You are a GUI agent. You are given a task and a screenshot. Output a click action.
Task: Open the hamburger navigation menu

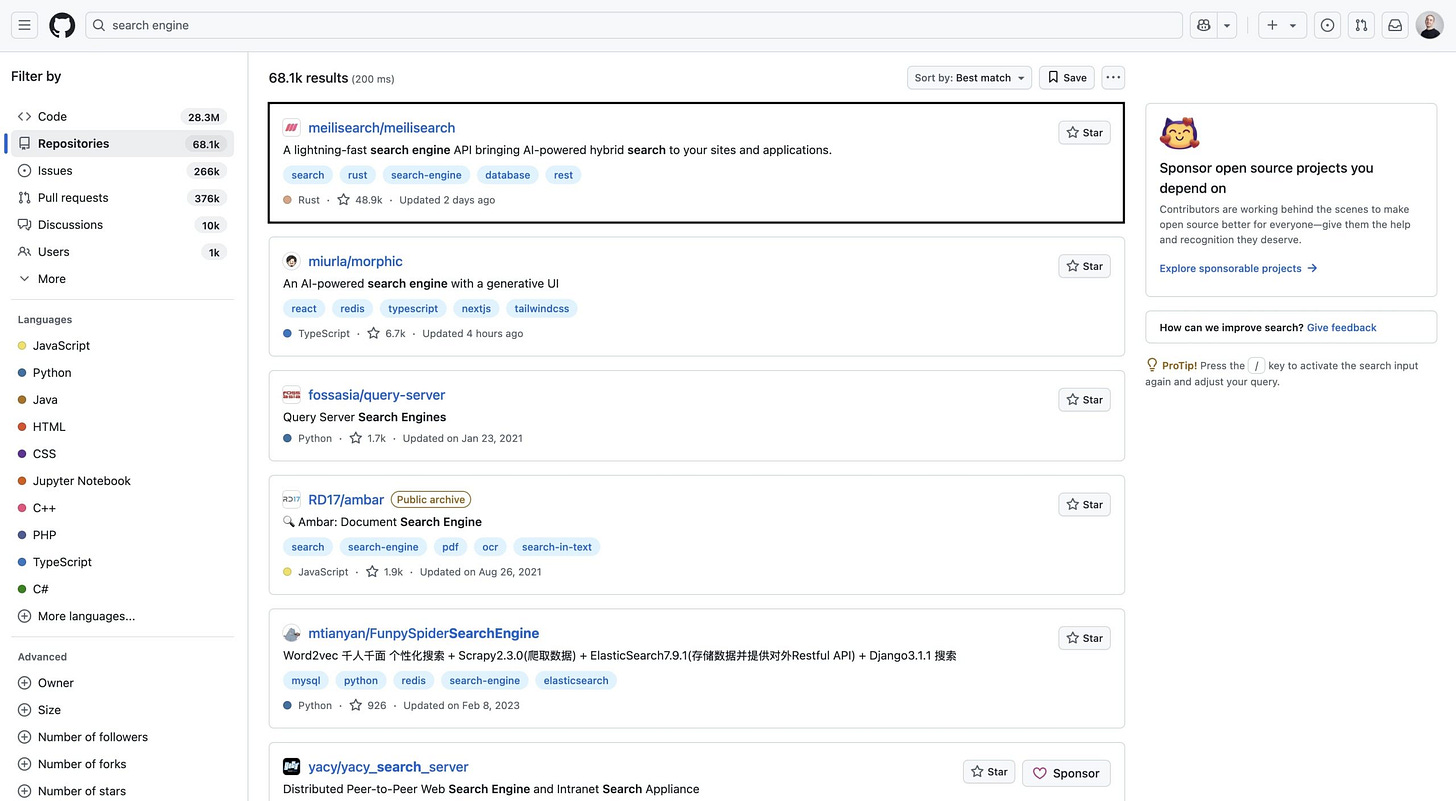click(x=25, y=25)
